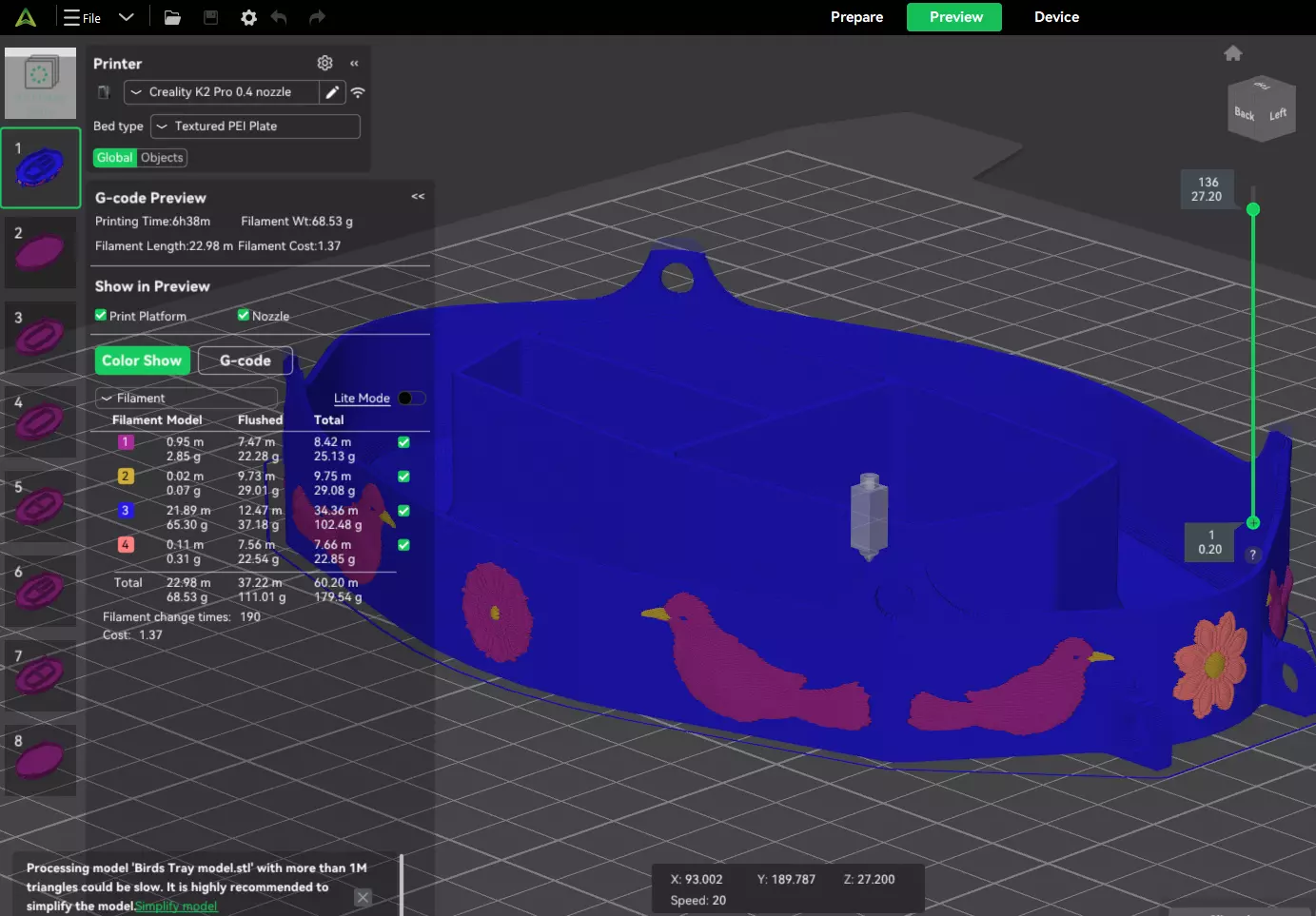1316x916 pixels.
Task: Toggle visibility checkbox for filament 3
Action: (x=403, y=511)
